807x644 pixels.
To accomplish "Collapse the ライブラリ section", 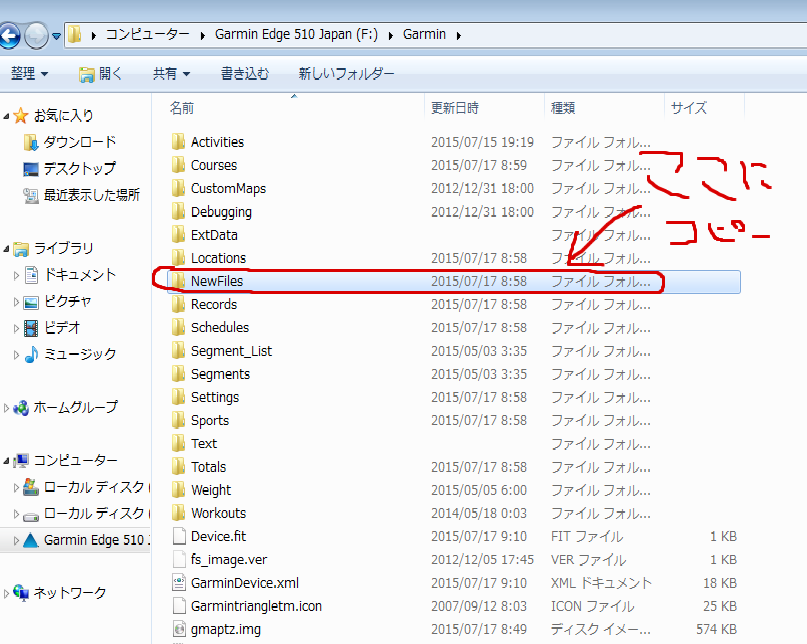I will tap(6, 249).
